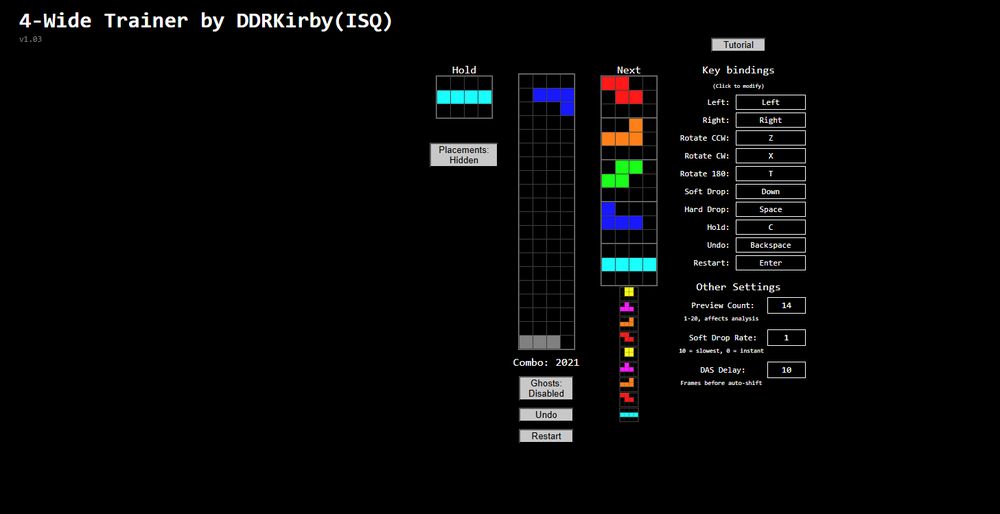1000x514 pixels.
Task: Click the 'v1.03' version text
Action: [x=31, y=40]
